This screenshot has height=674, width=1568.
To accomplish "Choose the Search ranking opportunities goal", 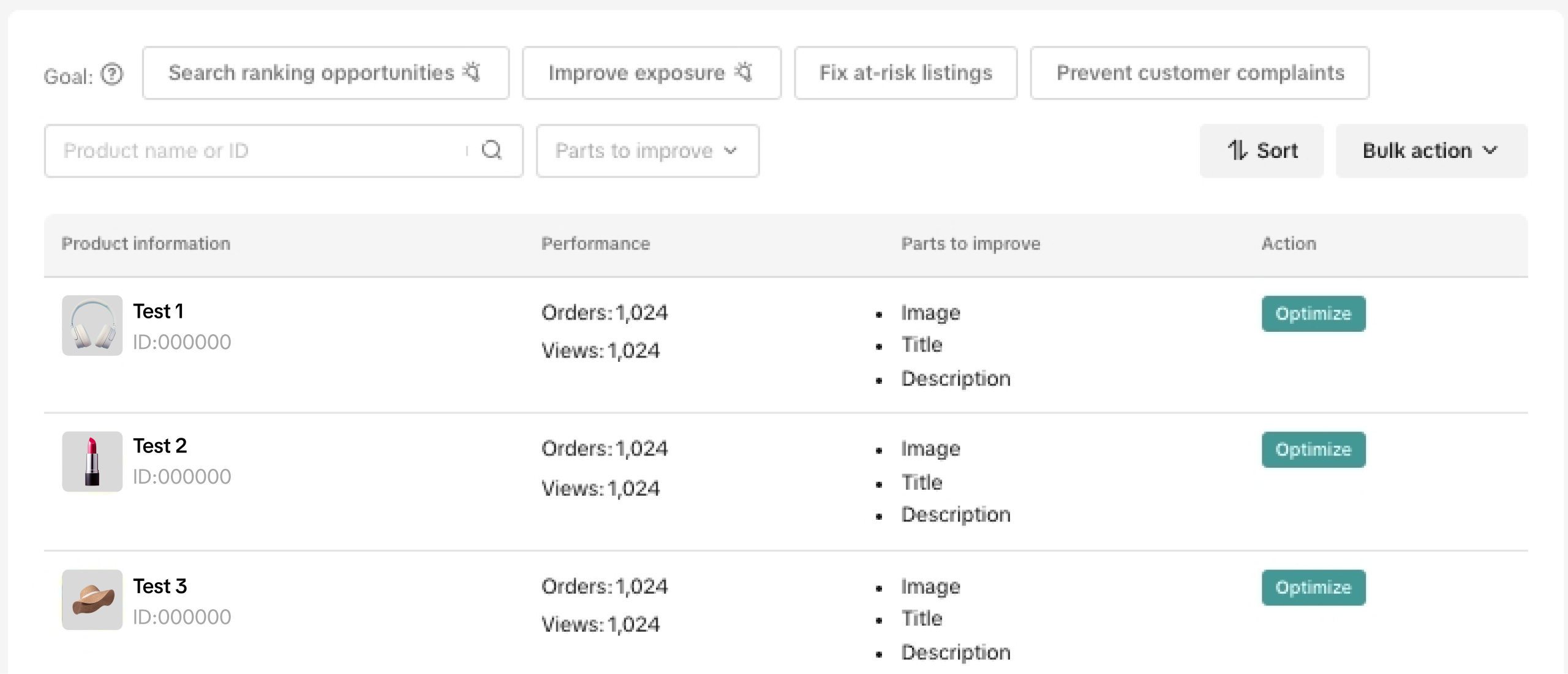I will pos(311,73).
